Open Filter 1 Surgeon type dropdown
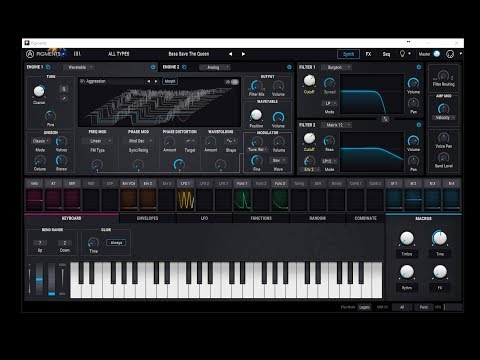The height and width of the screenshot is (360, 480). click(336, 67)
